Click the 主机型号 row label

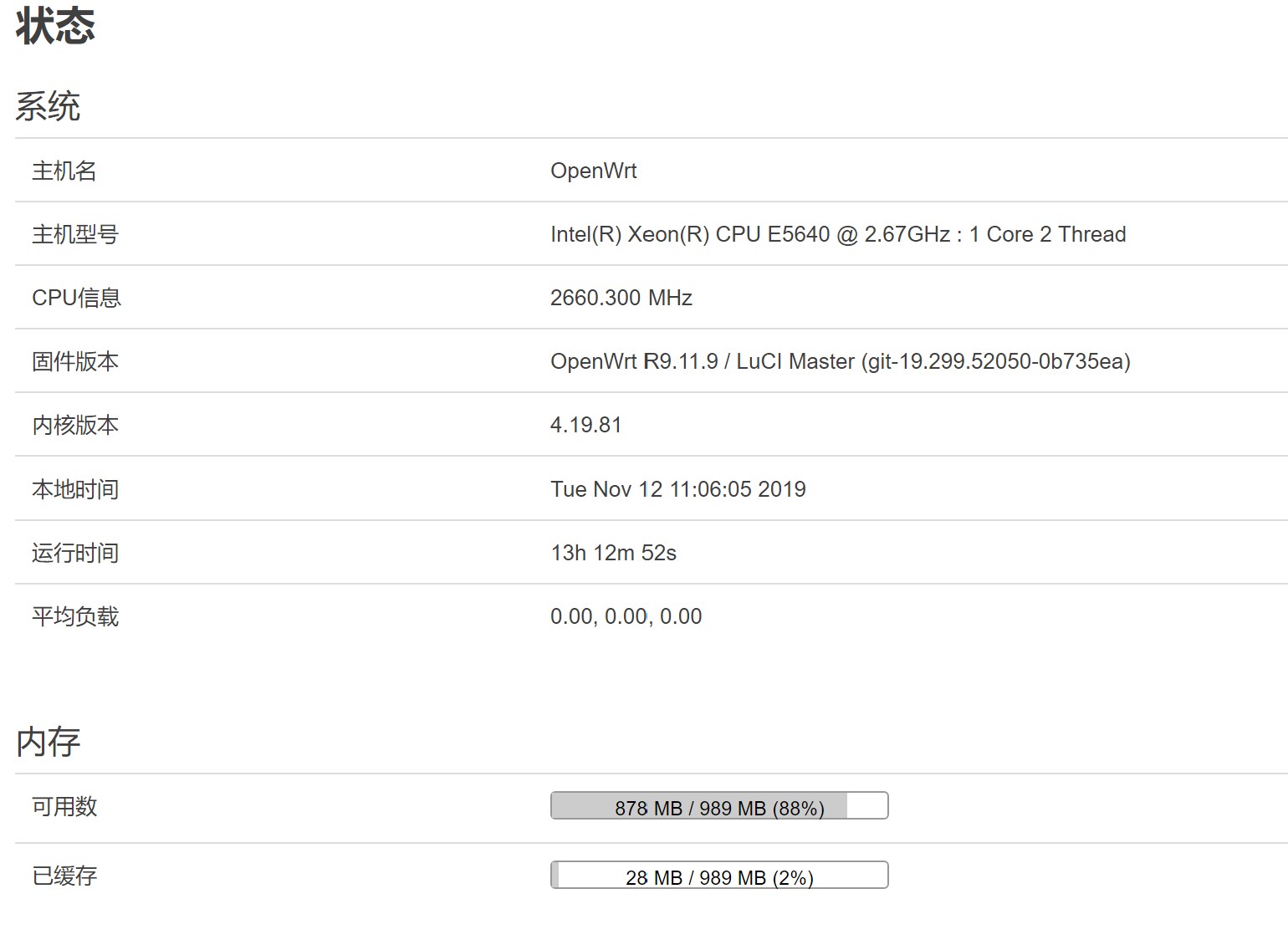(74, 235)
